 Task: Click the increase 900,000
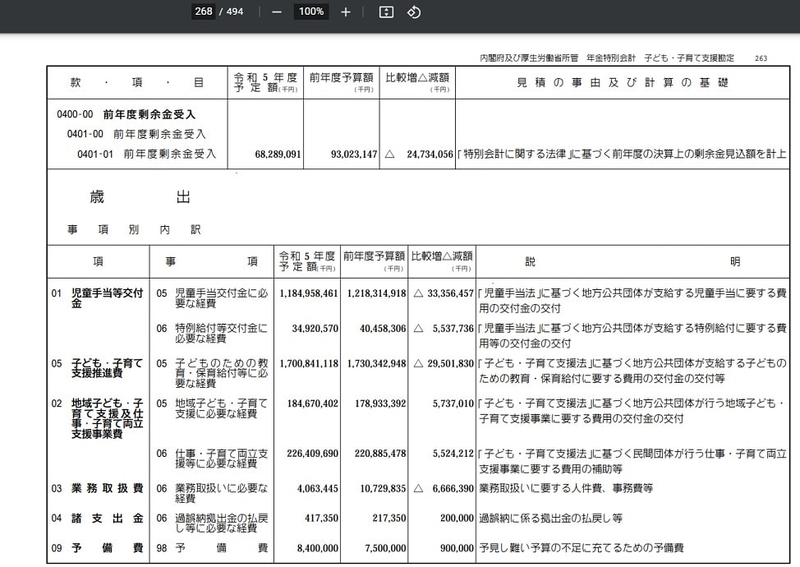457,549
